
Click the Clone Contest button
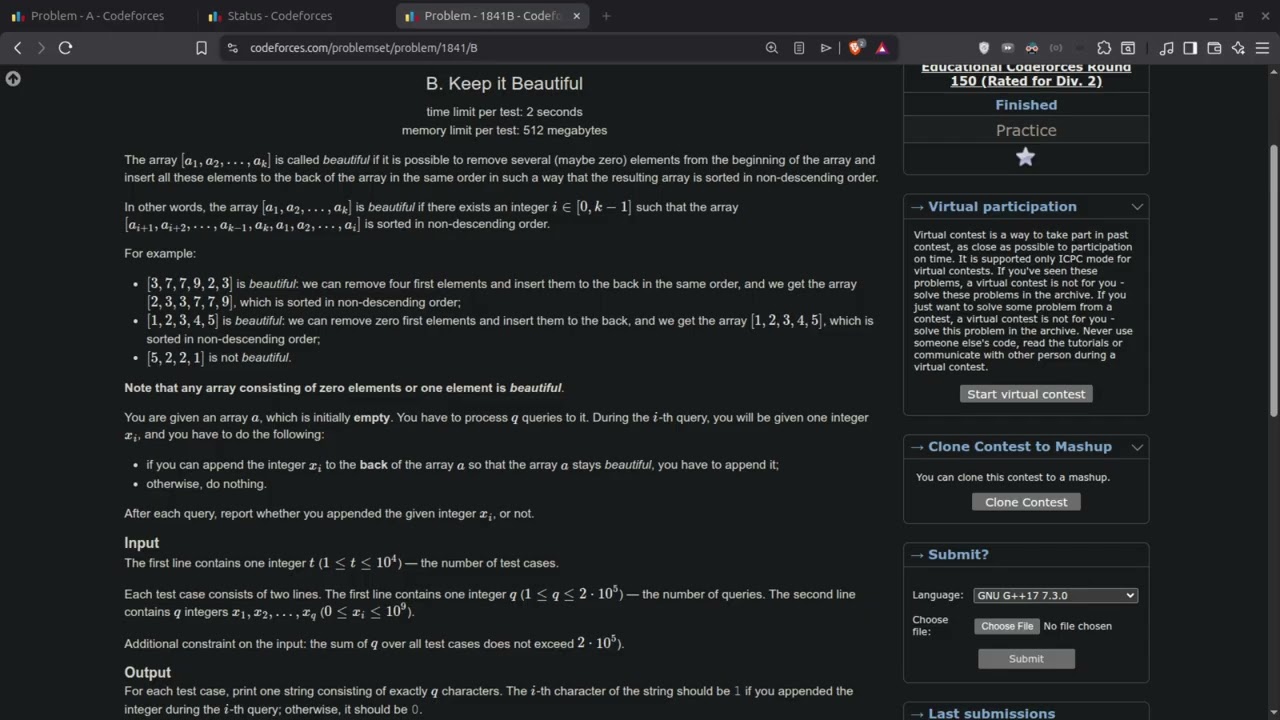tap(1026, 502)
